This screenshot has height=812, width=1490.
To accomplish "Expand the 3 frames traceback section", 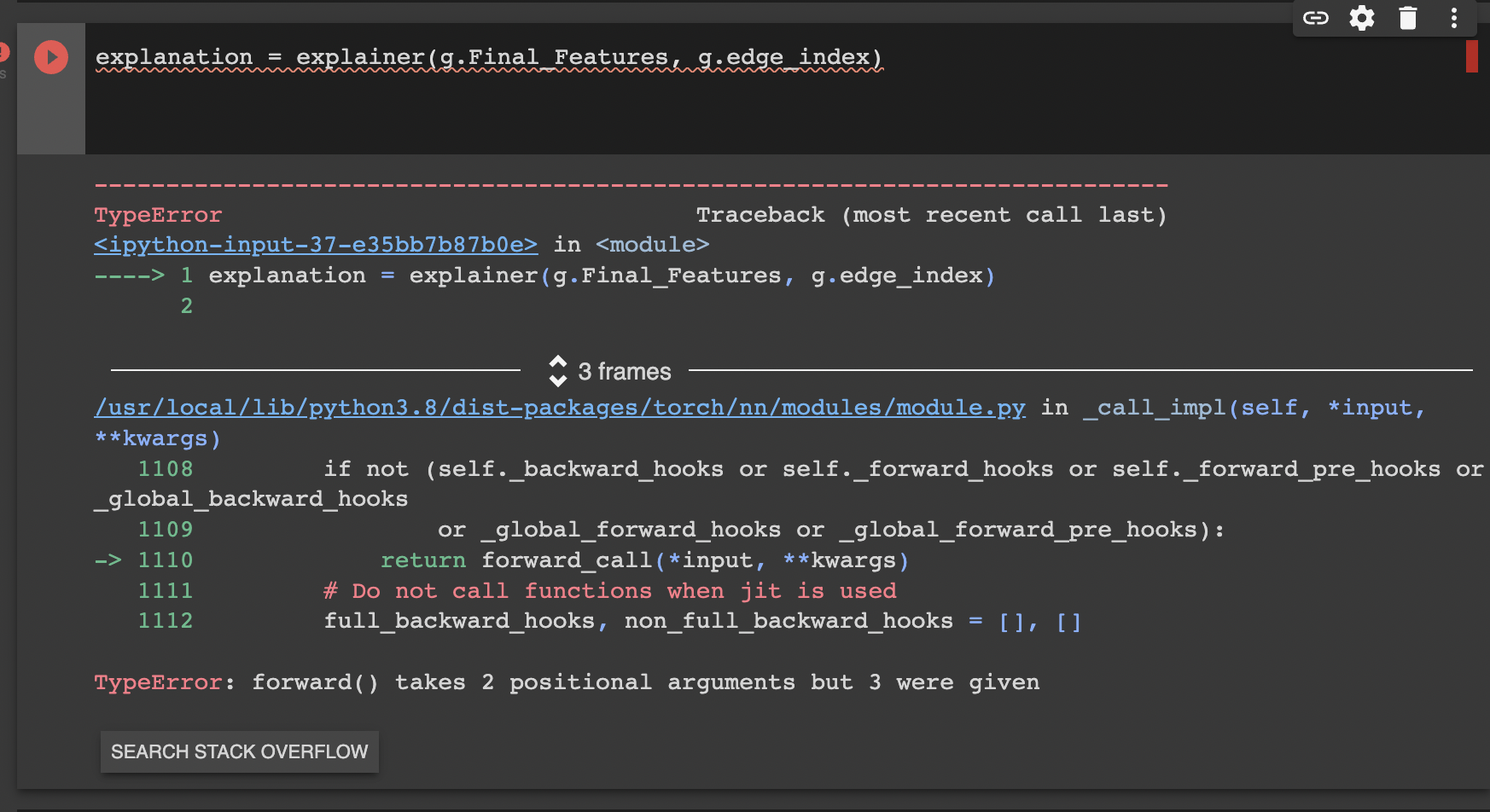I will pos(609,371).
